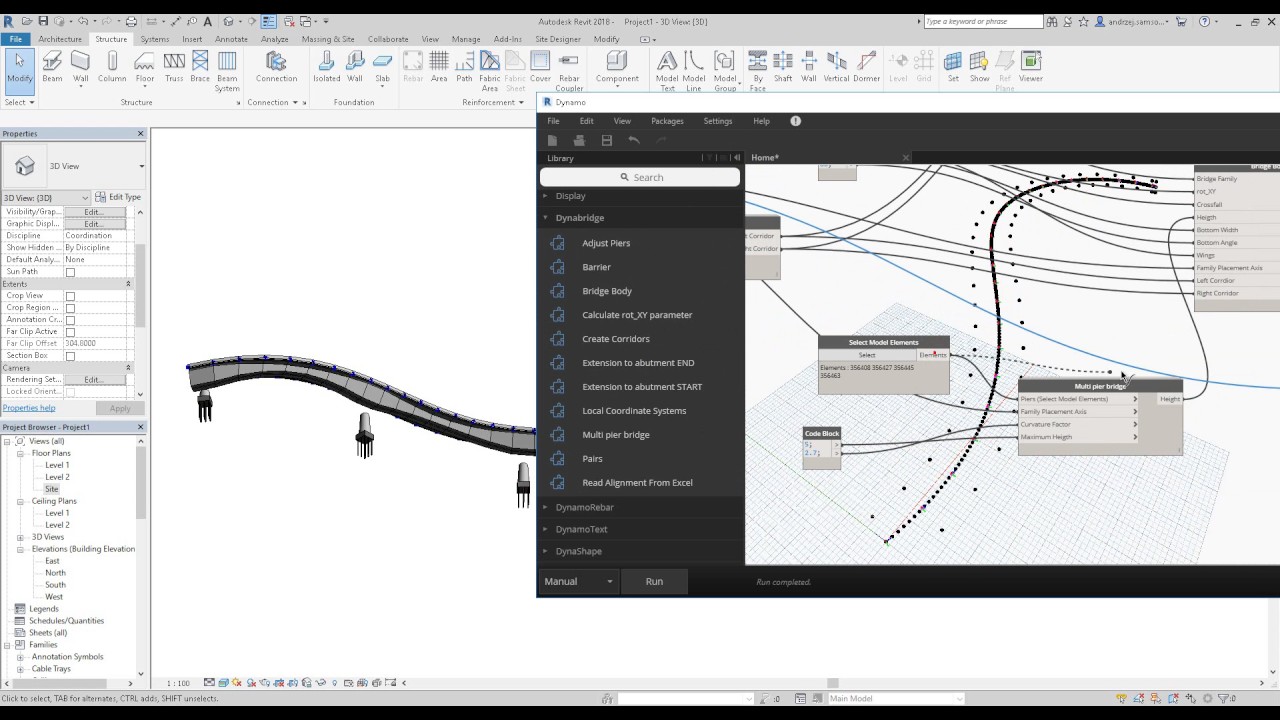The height and width of the screenshot is (720, 1280).
Task: Select the Floor tool
Action: tap(145, 67)
